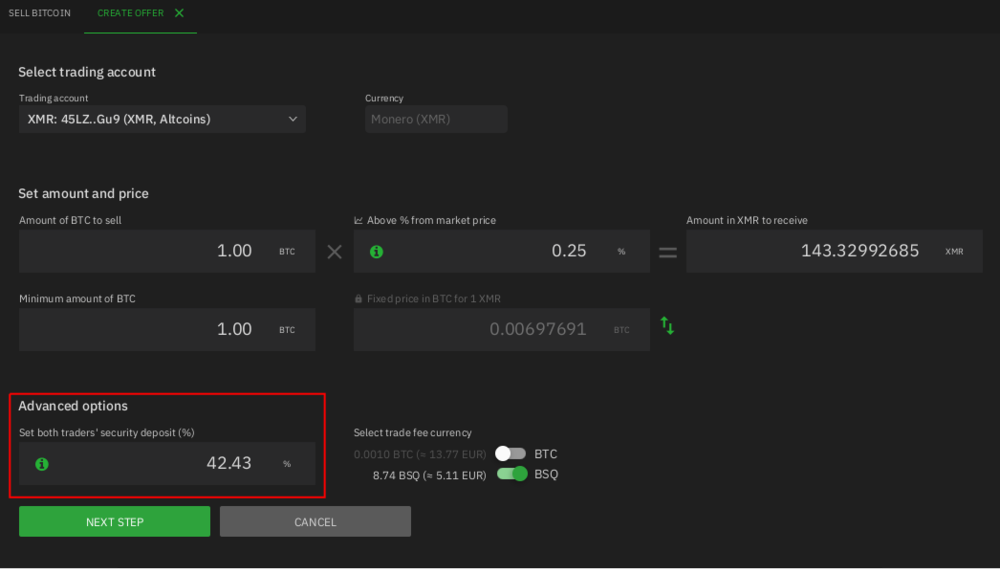This screenshot has height=574, width=1000.
Task: Select the Create Offer tab
Action: pyautogui.click(x=130, y=13)
